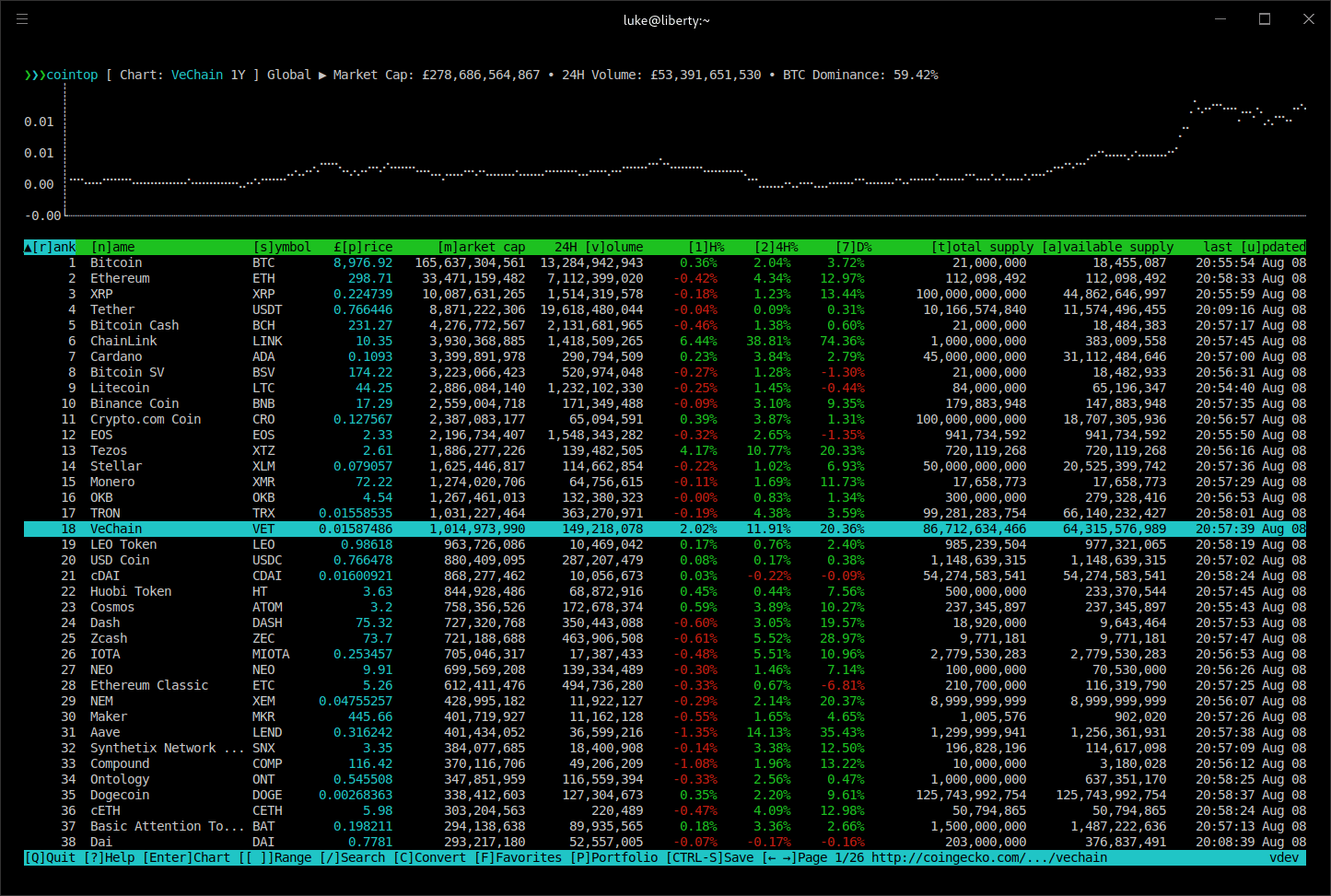Sort by [n]ame column header
The image size is (1331, 896).
click(112, 247)
